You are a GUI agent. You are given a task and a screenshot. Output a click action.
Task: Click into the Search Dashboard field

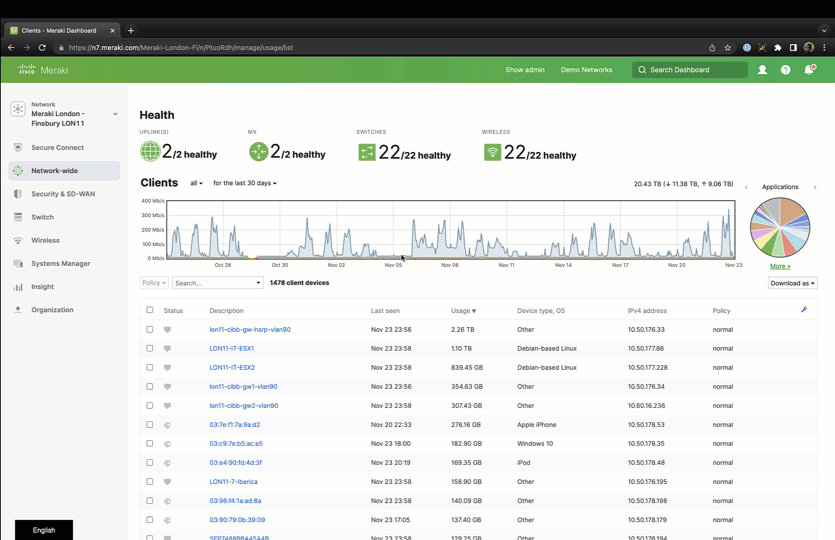pyautogui.click(x=690, y=70)
